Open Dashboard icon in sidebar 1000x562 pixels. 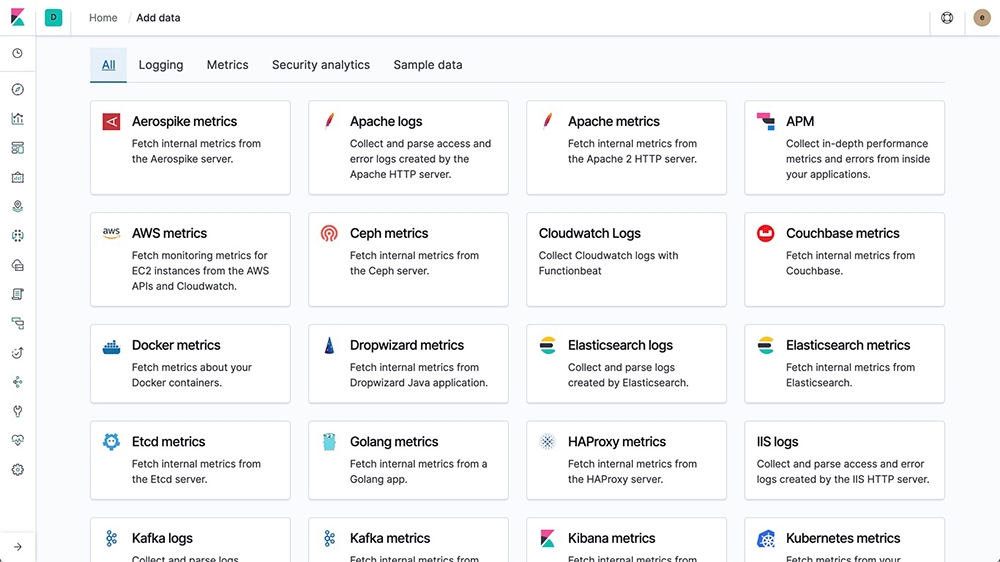pyautogui.click(x=18, y=148)
